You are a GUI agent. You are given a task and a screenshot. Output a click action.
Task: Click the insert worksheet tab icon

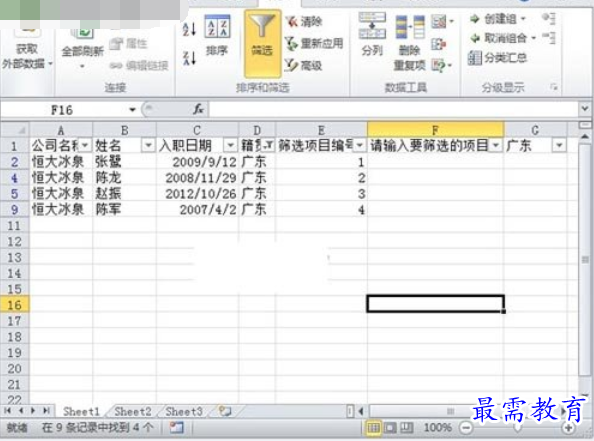(x=225, y=411)
